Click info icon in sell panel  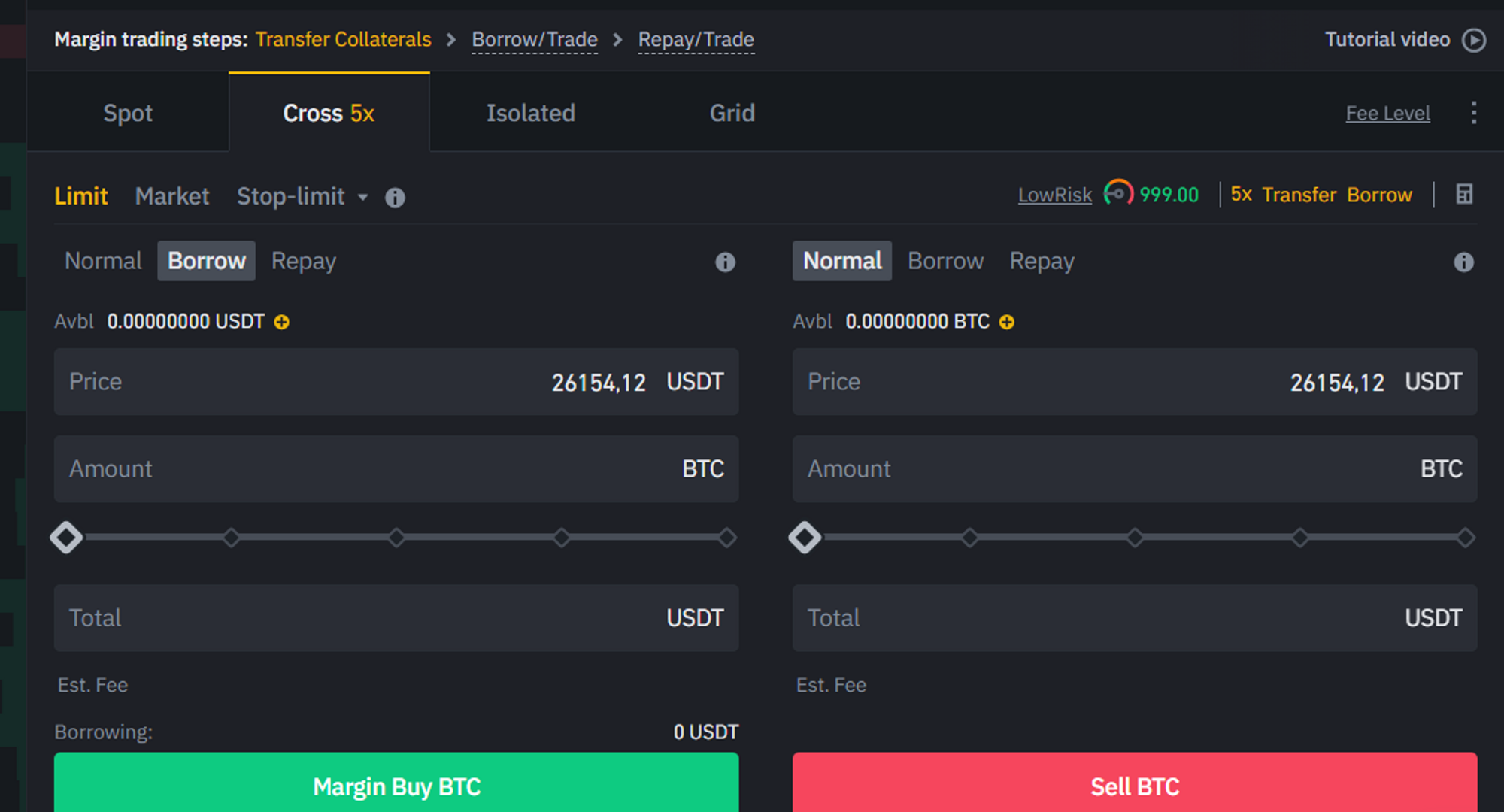pos(1463,262)
